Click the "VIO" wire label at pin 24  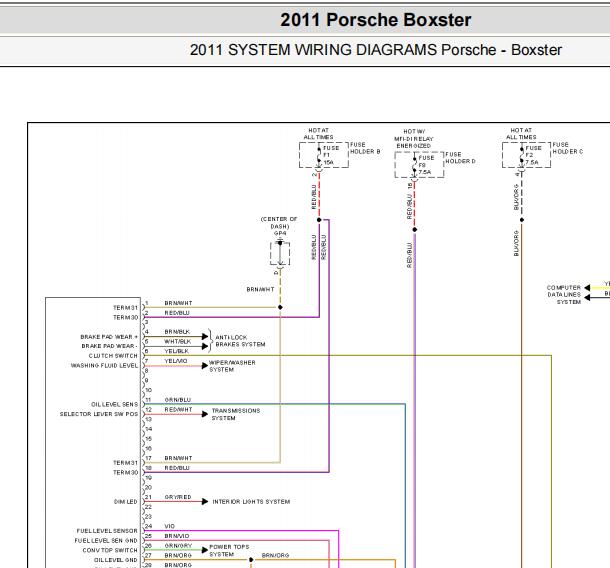coord(170,526)
